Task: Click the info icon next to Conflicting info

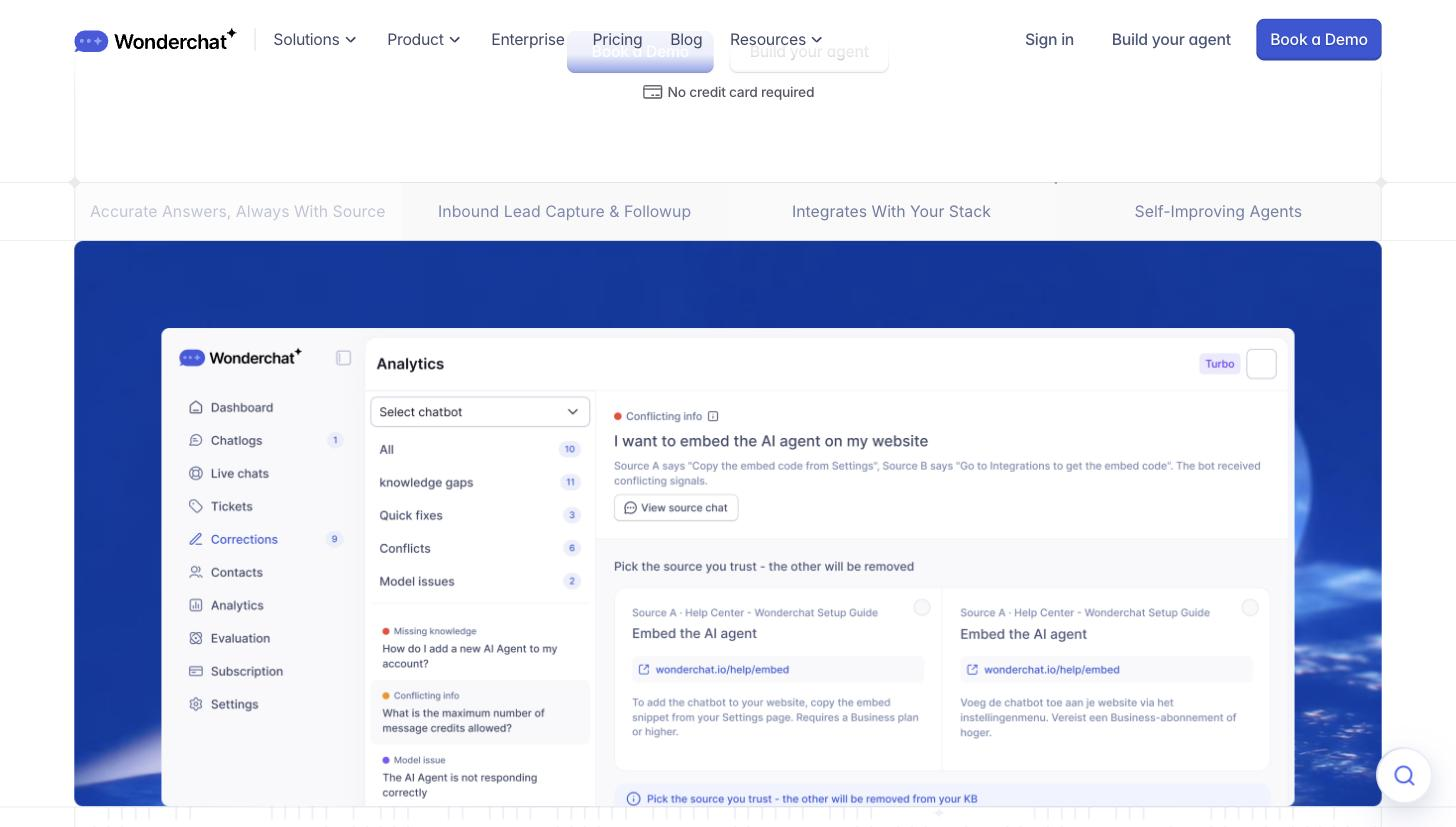Action: coord(713,417)
